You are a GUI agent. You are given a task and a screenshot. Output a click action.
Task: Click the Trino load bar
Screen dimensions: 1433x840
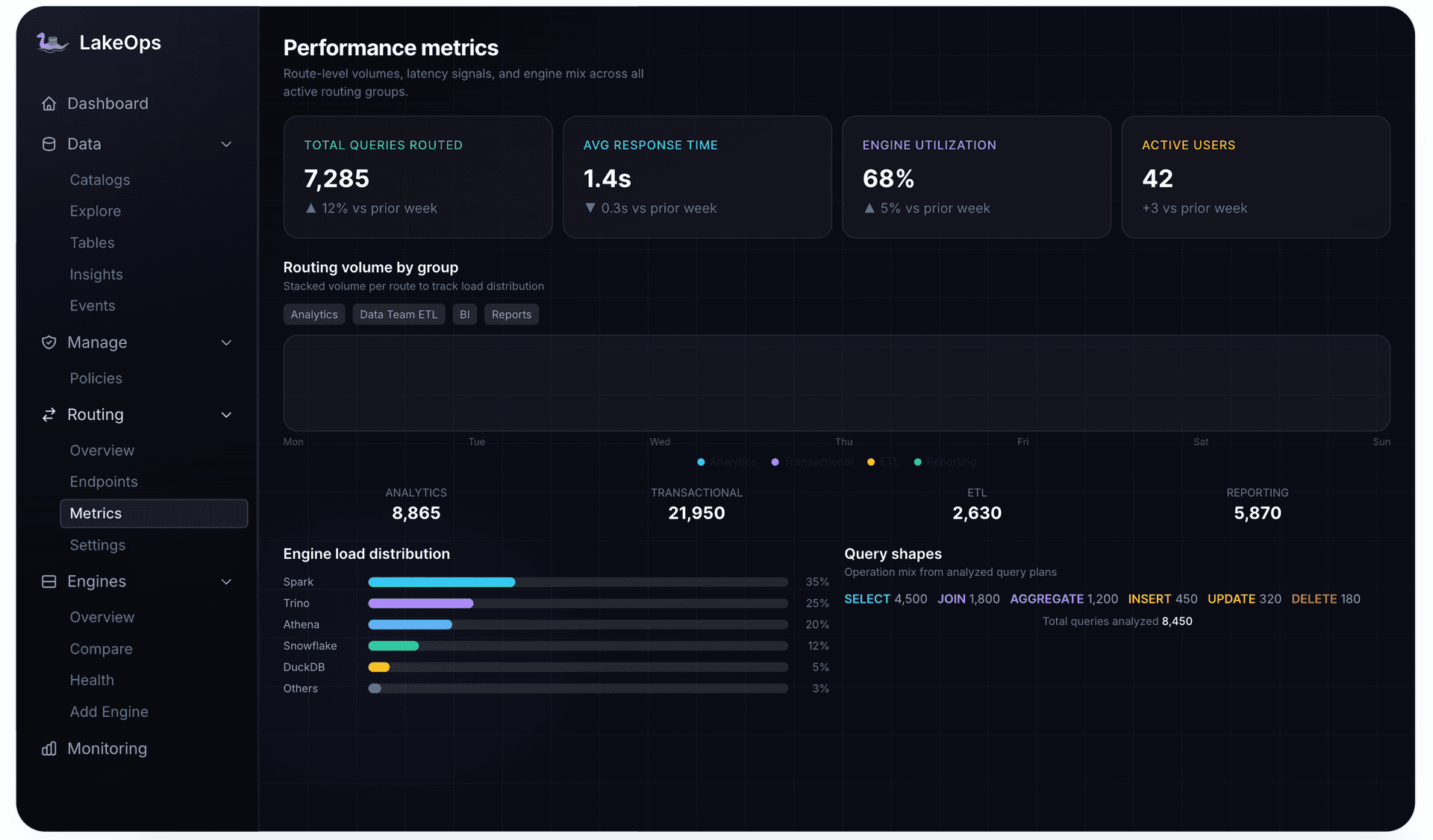coord(578,603)
